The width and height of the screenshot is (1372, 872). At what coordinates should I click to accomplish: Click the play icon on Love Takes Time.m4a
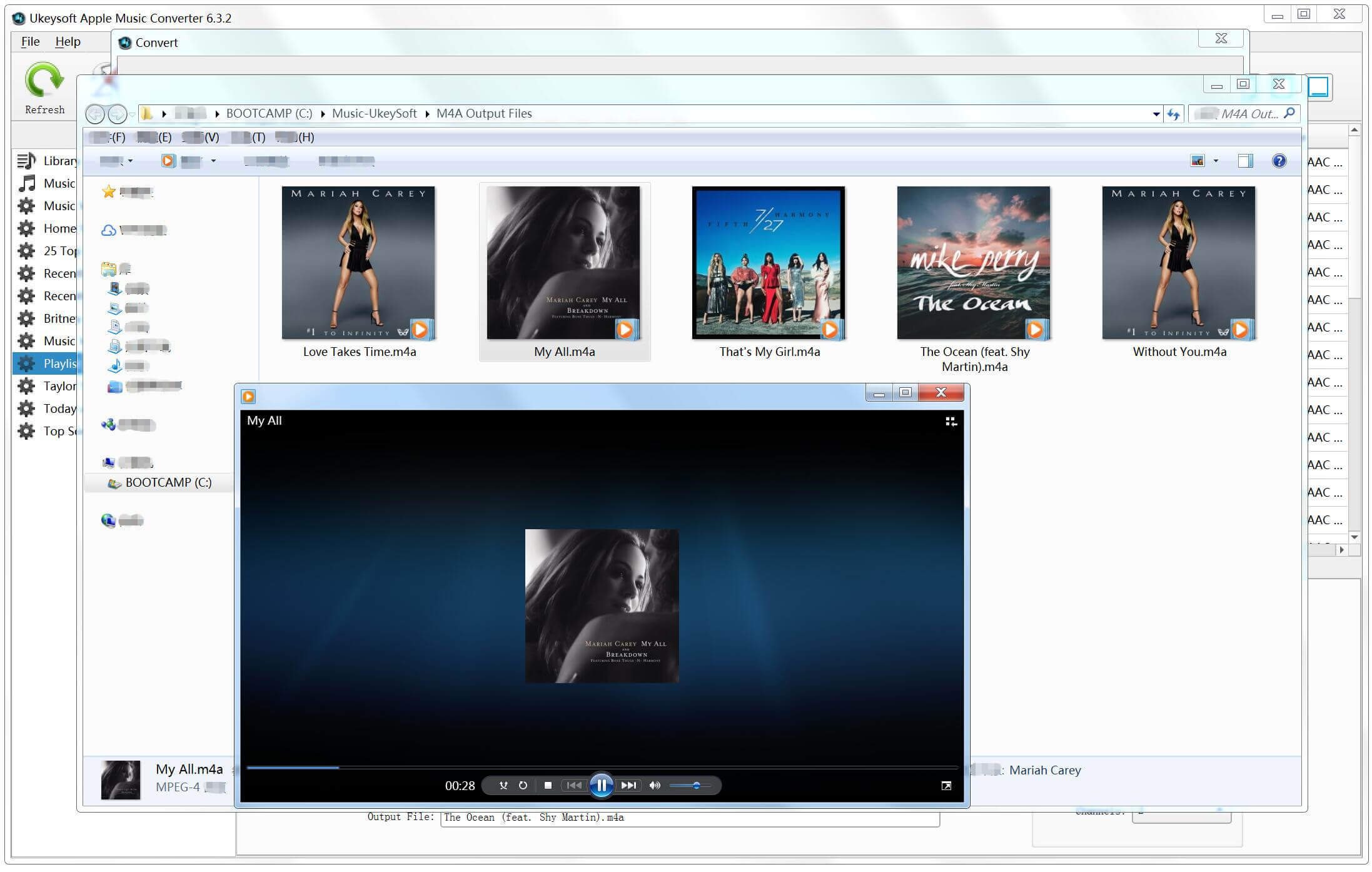pyautogui.click(x=420, y=329)
